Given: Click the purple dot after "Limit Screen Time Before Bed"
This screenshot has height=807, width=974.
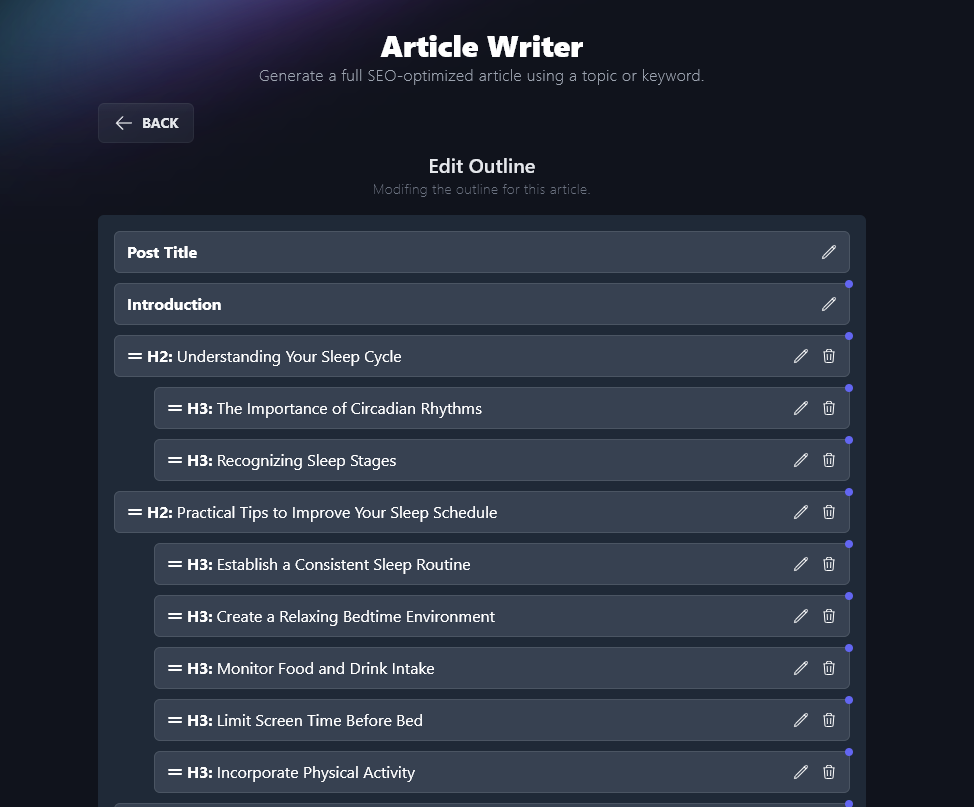Looking at the screenshot, I should [849, 752].
